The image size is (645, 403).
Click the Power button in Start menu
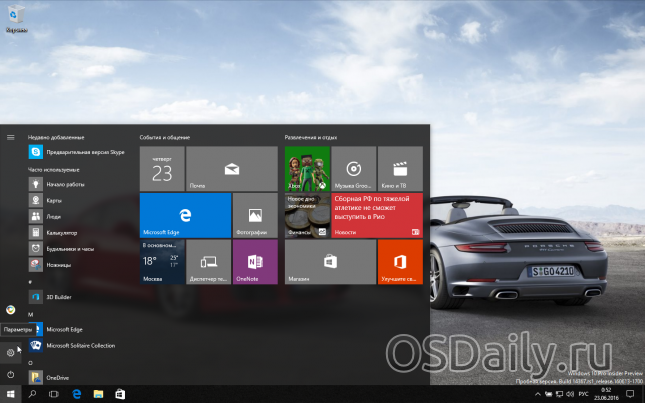pos(10,374)
